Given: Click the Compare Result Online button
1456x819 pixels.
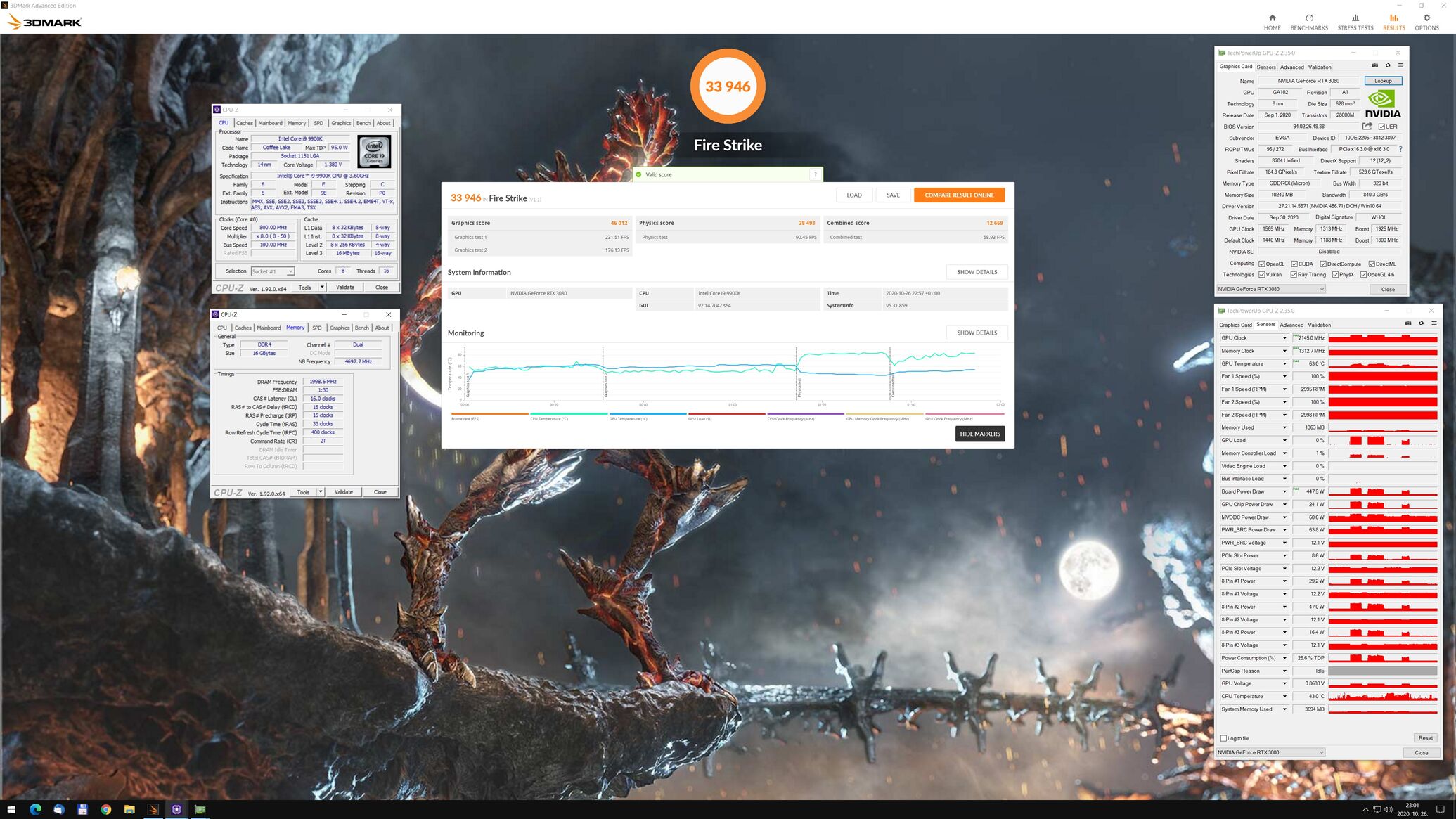Looking at the screenshot, I should click(959, 195).
